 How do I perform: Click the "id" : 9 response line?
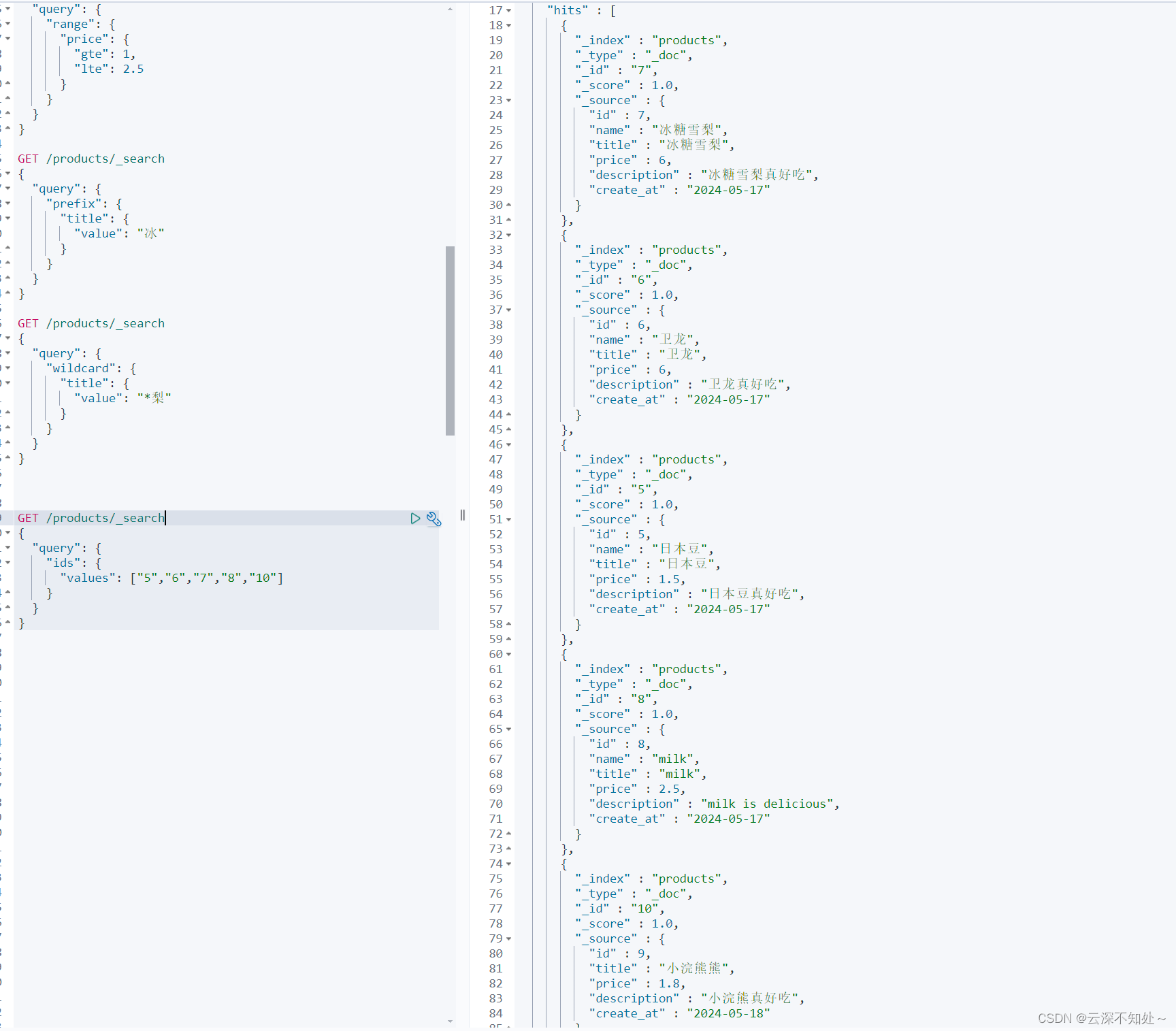pos(620,954)
